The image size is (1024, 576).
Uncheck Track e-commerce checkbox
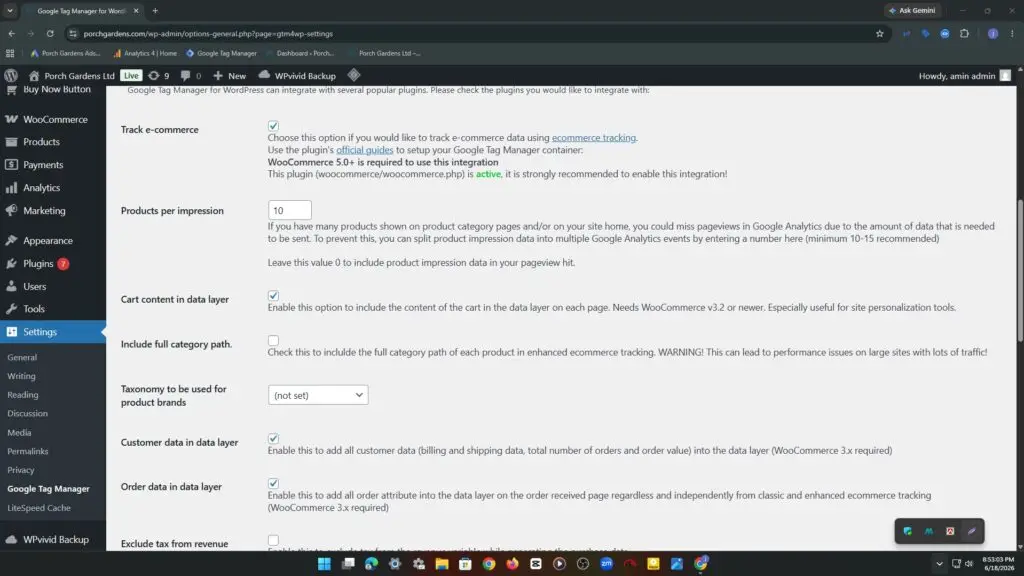coord(273,125)
